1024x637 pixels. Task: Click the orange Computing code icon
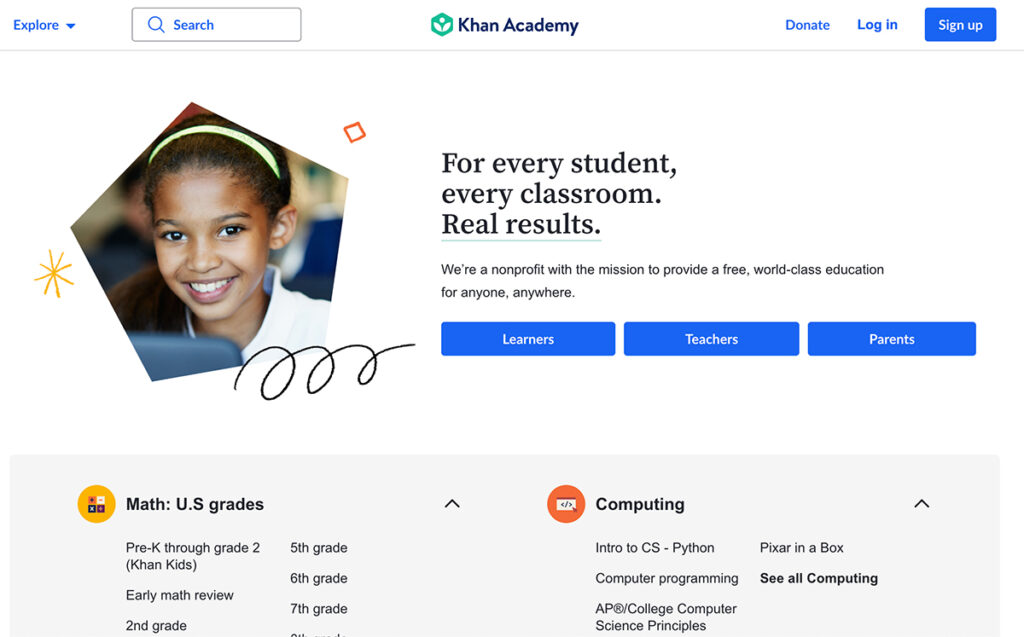click(566, 504)
